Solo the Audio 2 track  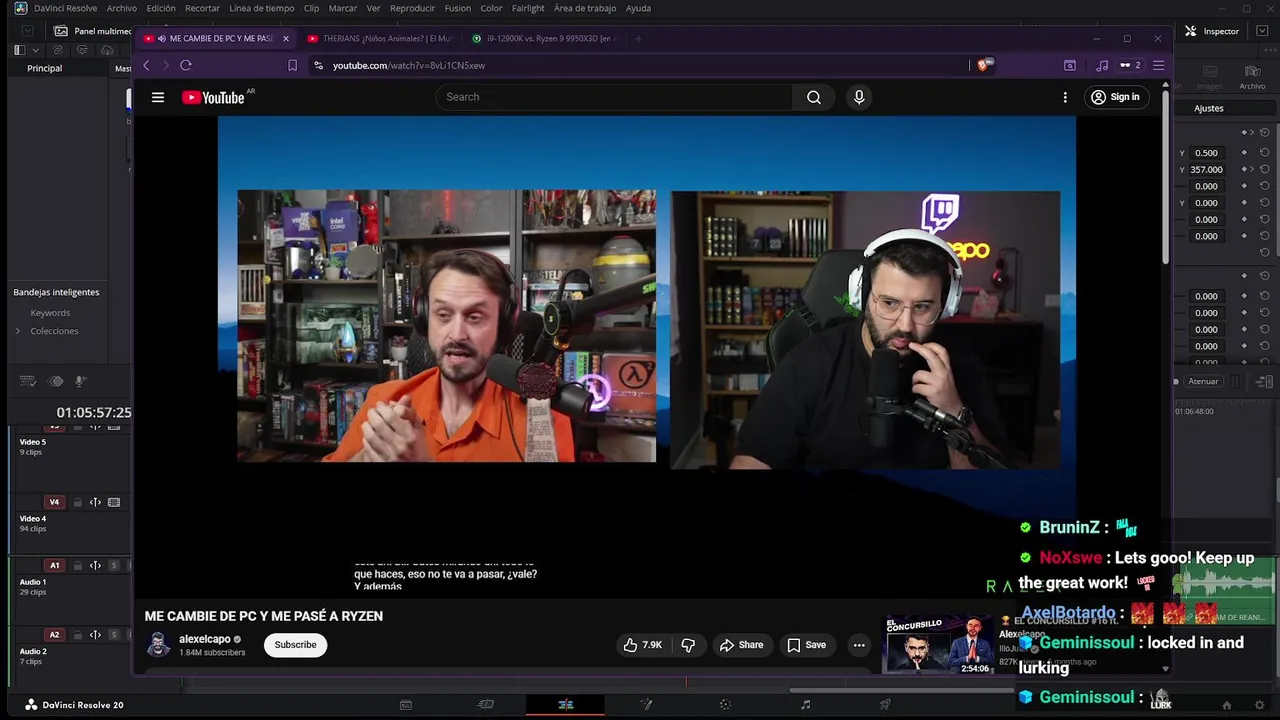pyautogui.click(x=114, y=634)
